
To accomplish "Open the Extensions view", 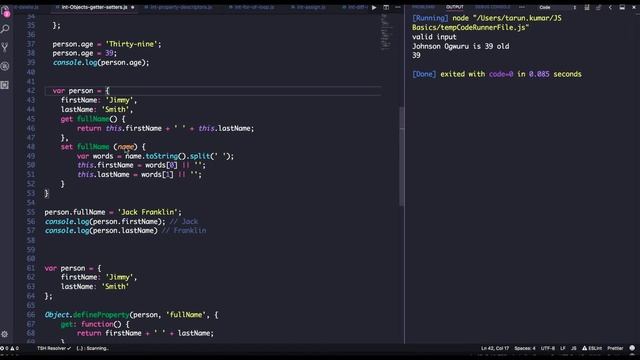I will (x=5, y=85).
